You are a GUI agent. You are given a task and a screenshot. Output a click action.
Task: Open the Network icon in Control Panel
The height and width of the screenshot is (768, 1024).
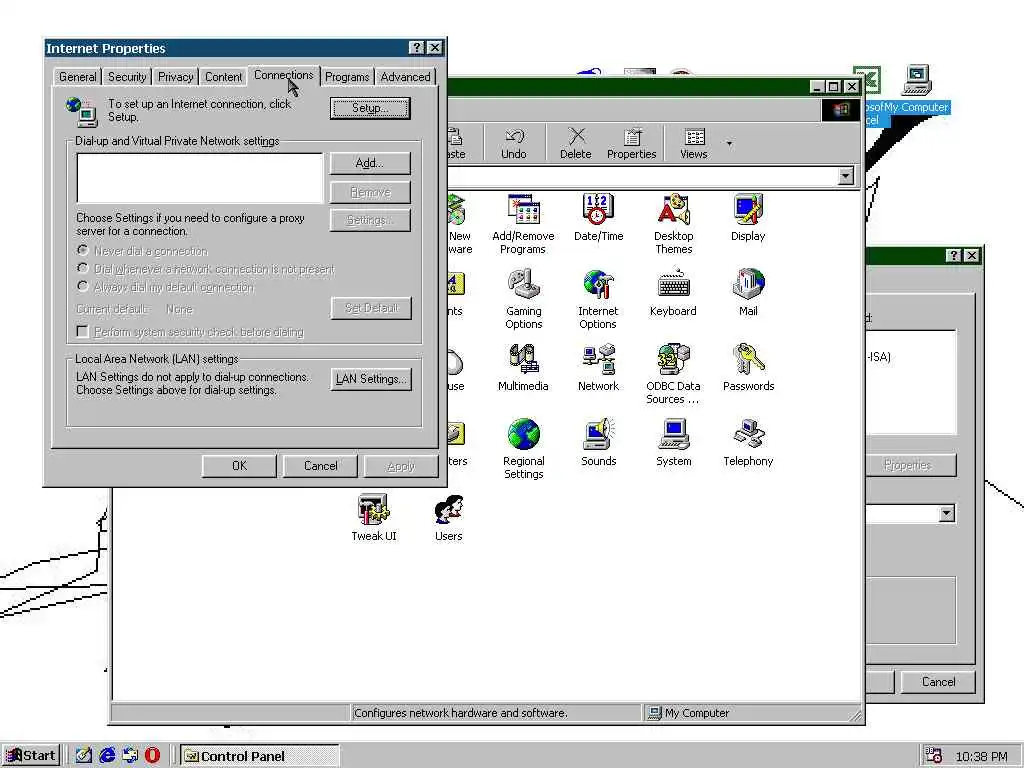coord(598,367)
